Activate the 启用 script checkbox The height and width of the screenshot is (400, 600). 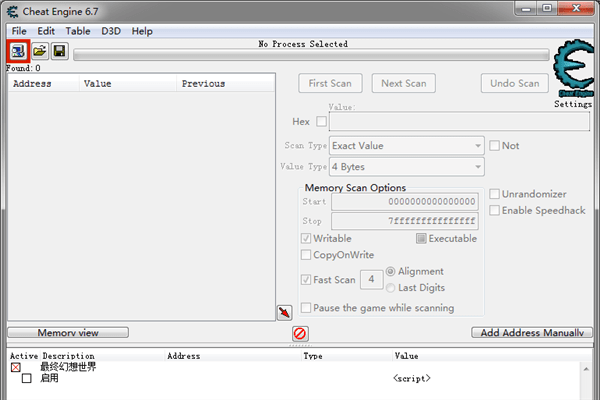[x=26, y=379]
